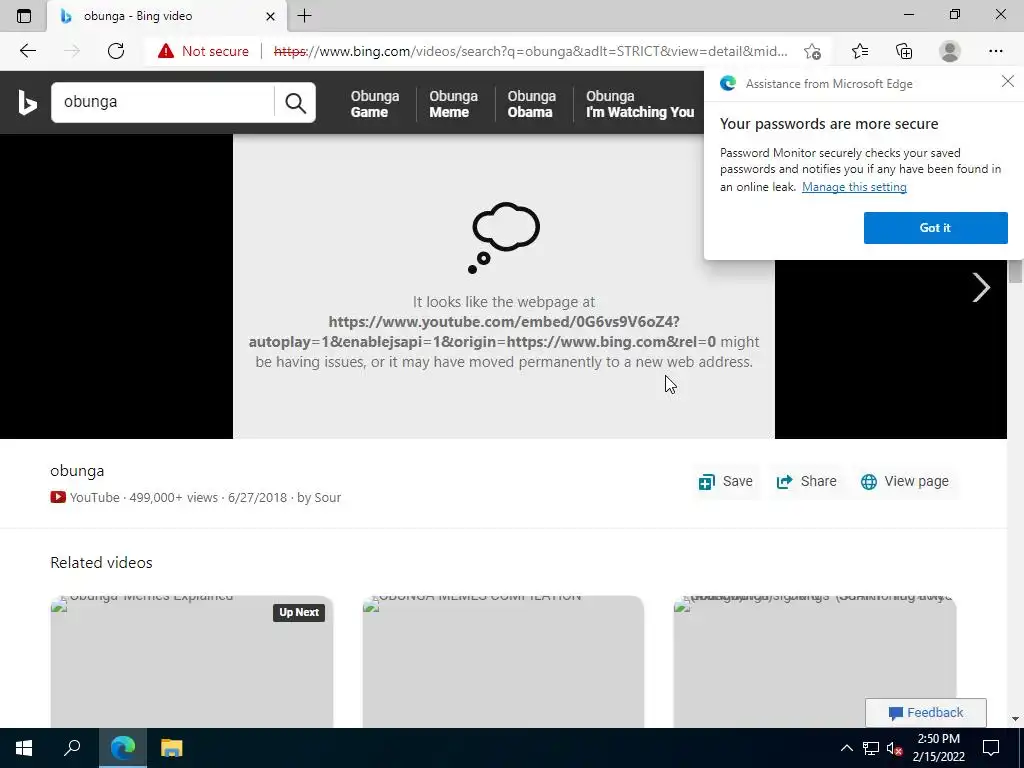This screenshot has height=768, width=1024.
Task: Open the third related video thumbnail
Action: 815,661
